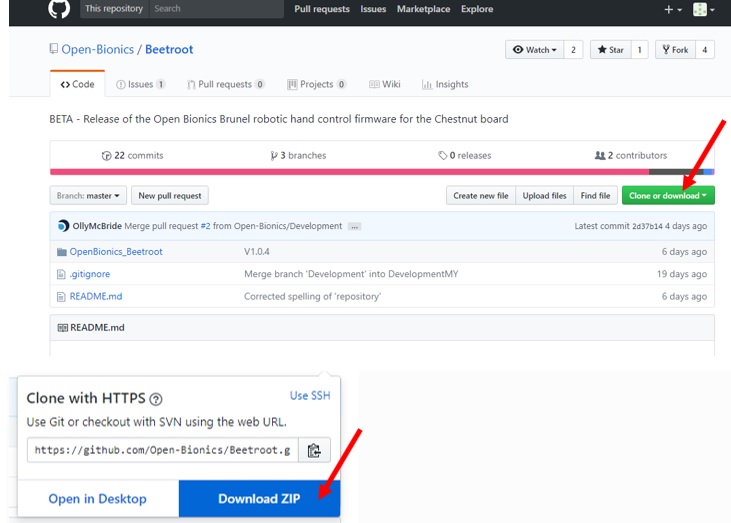
Task: Open the Branch: master dropdown
Action: pyautogui.click(x=88, y=196)
